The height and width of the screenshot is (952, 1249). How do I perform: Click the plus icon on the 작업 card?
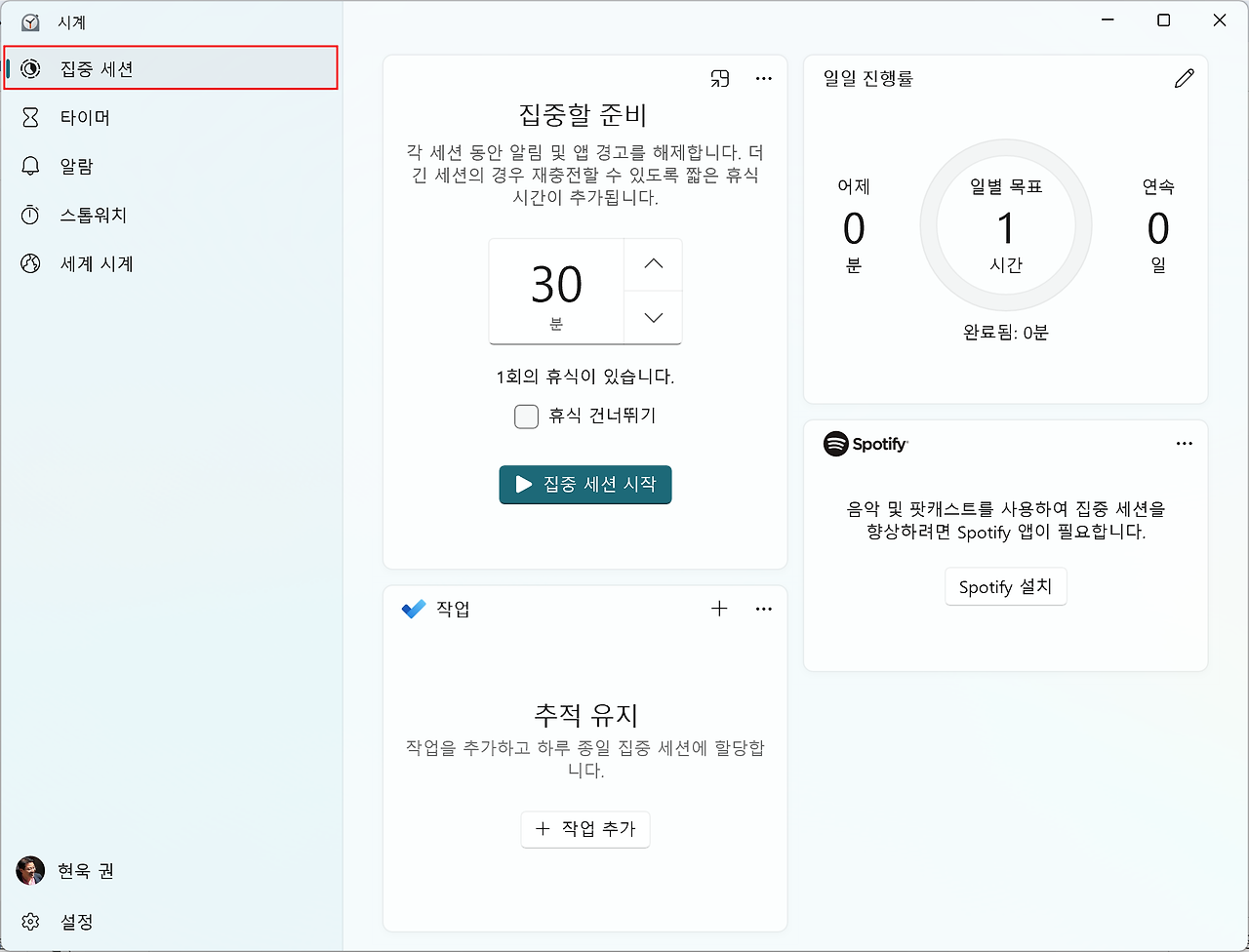click(719, 609)
